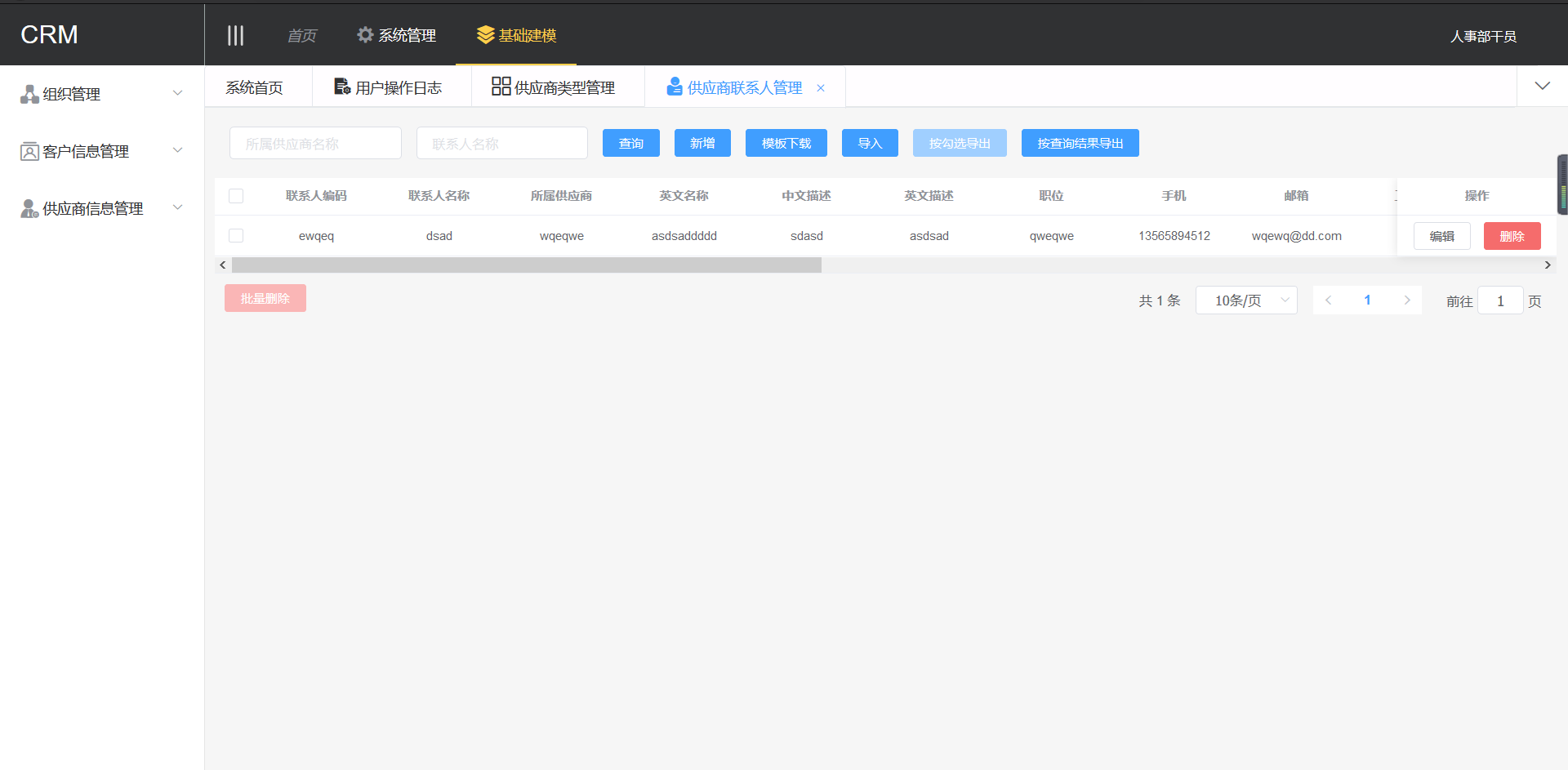Image resolution: width=1568 pixels, height=770 pixels.
Task: Click the table horizontal scrollbar thumb
Action: click(x=526, y=265)
